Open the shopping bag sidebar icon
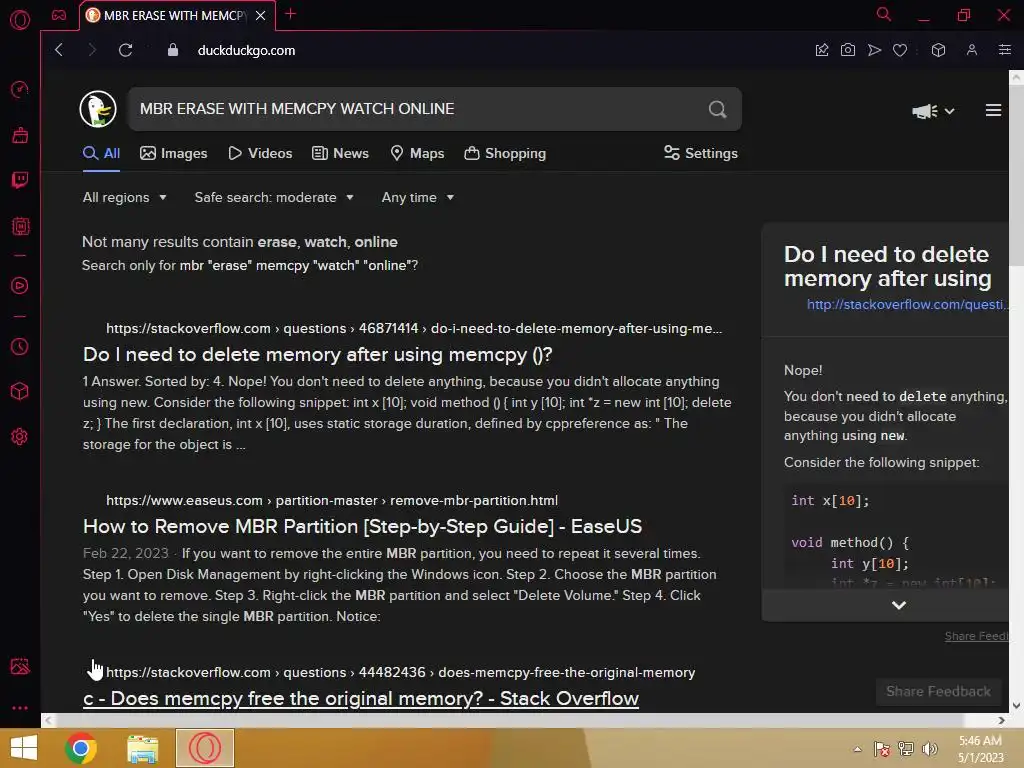Viewport: 1024px width, 768px height. tap(20, 135)
